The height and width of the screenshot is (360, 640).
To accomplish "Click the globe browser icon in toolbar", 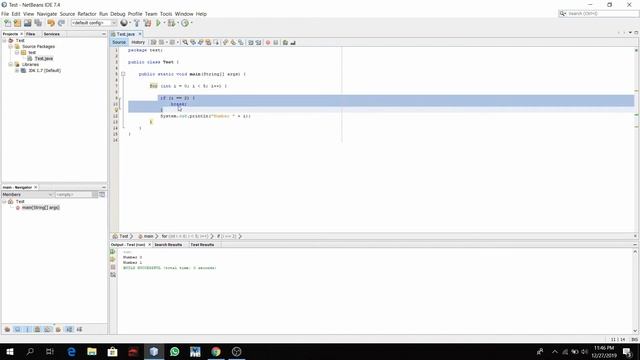I will click(x=124, y=23).
